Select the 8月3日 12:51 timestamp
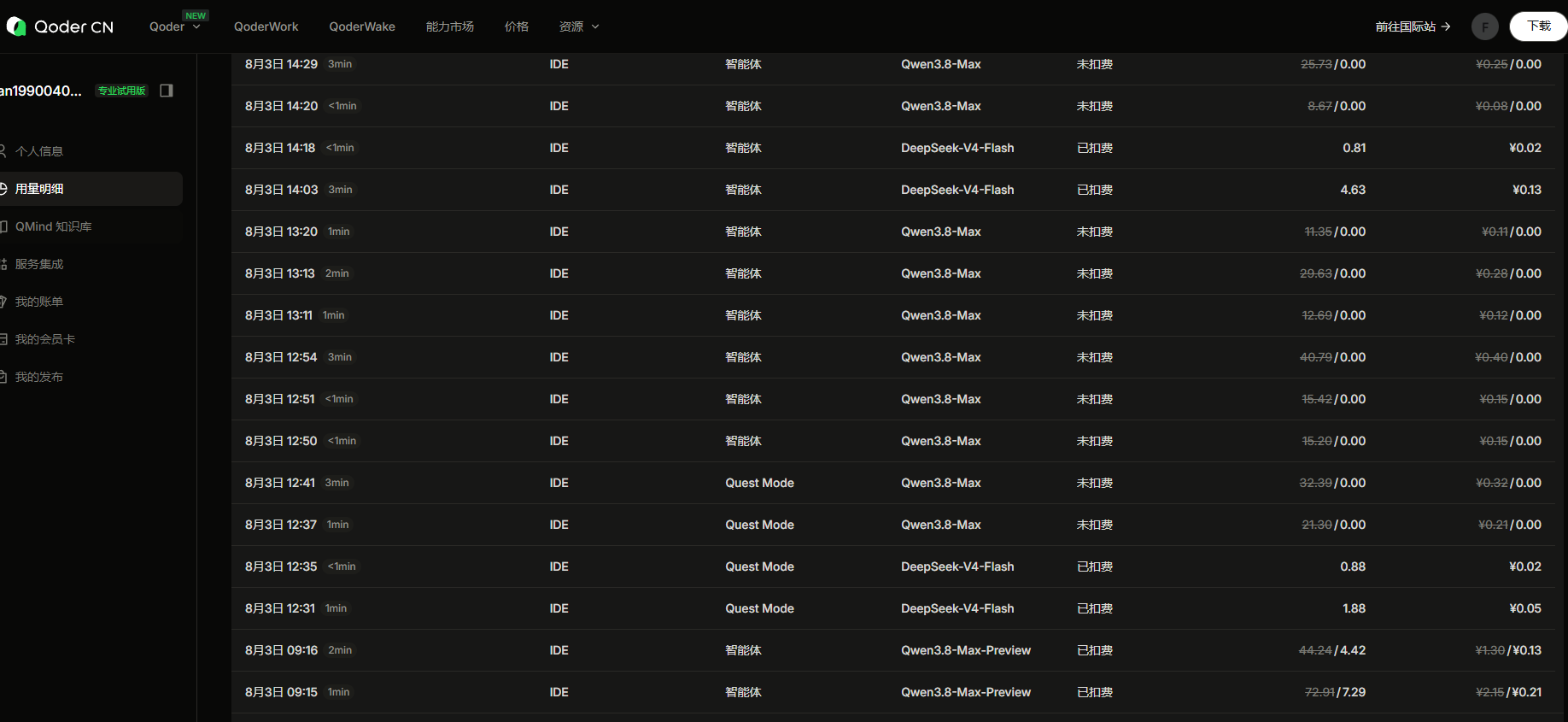 point(280,399)
